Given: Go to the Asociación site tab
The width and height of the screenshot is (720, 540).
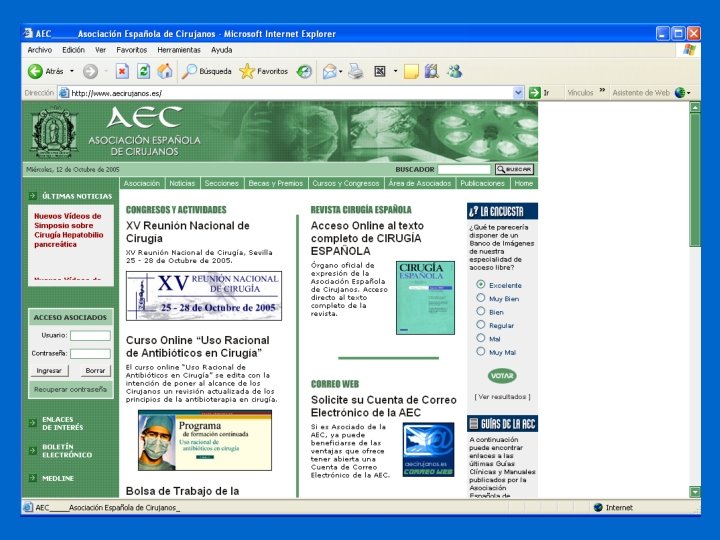Looking at the screenshot, I should (141, 183).
